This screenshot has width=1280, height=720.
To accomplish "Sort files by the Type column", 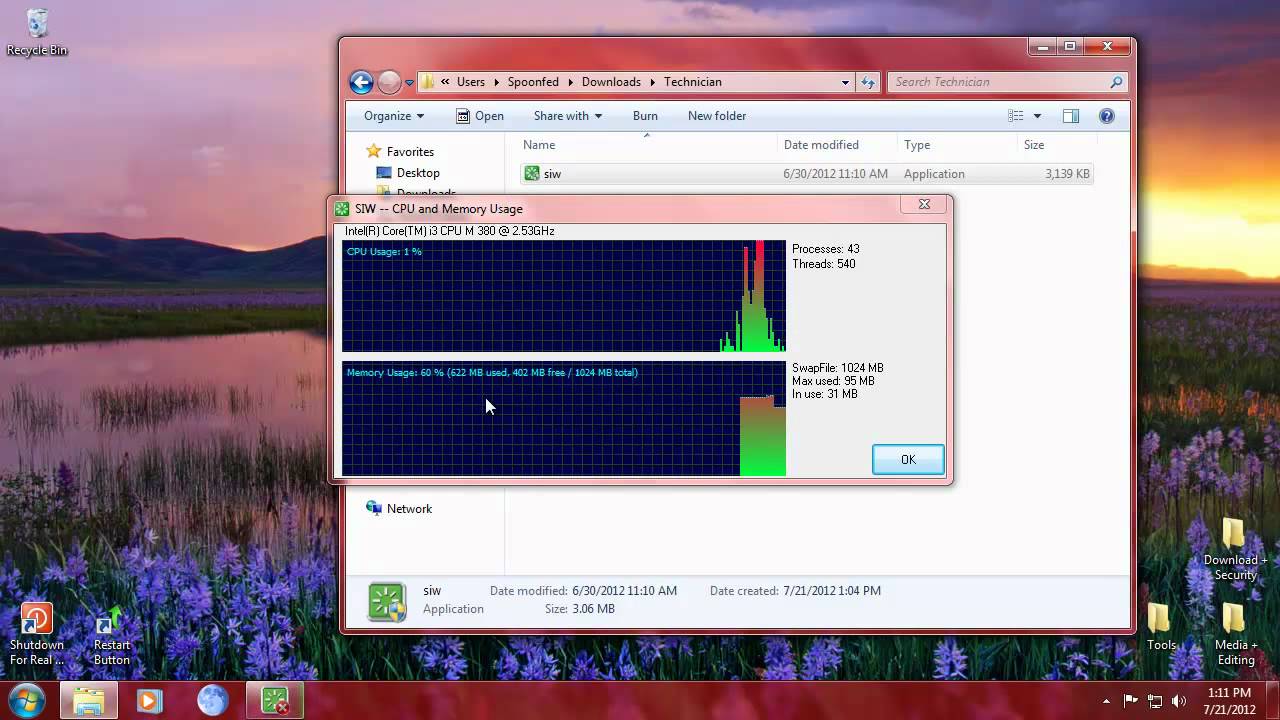I will click(957, 145).
